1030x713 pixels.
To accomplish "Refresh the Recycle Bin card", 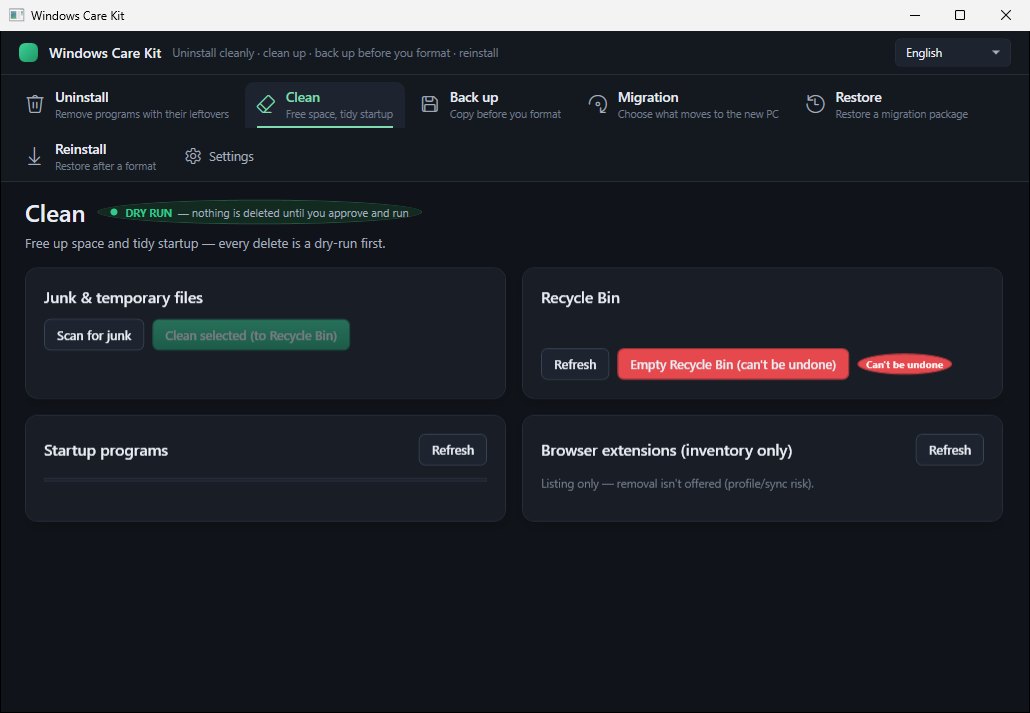I will (x=575, y=364).
